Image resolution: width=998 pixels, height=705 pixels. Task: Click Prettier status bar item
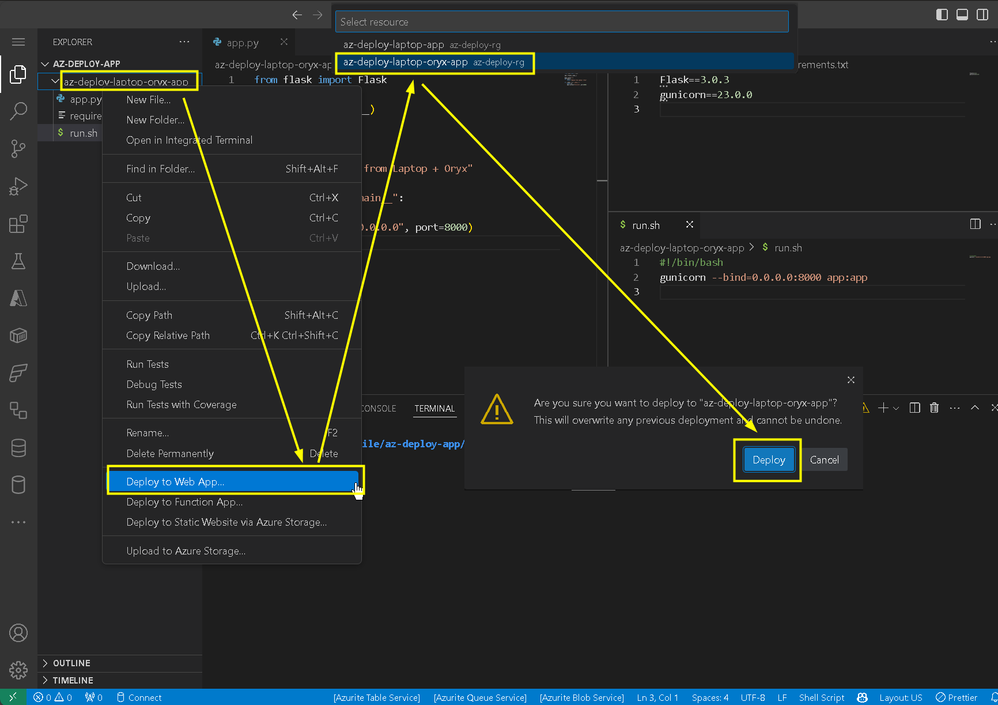click(956, 697)
